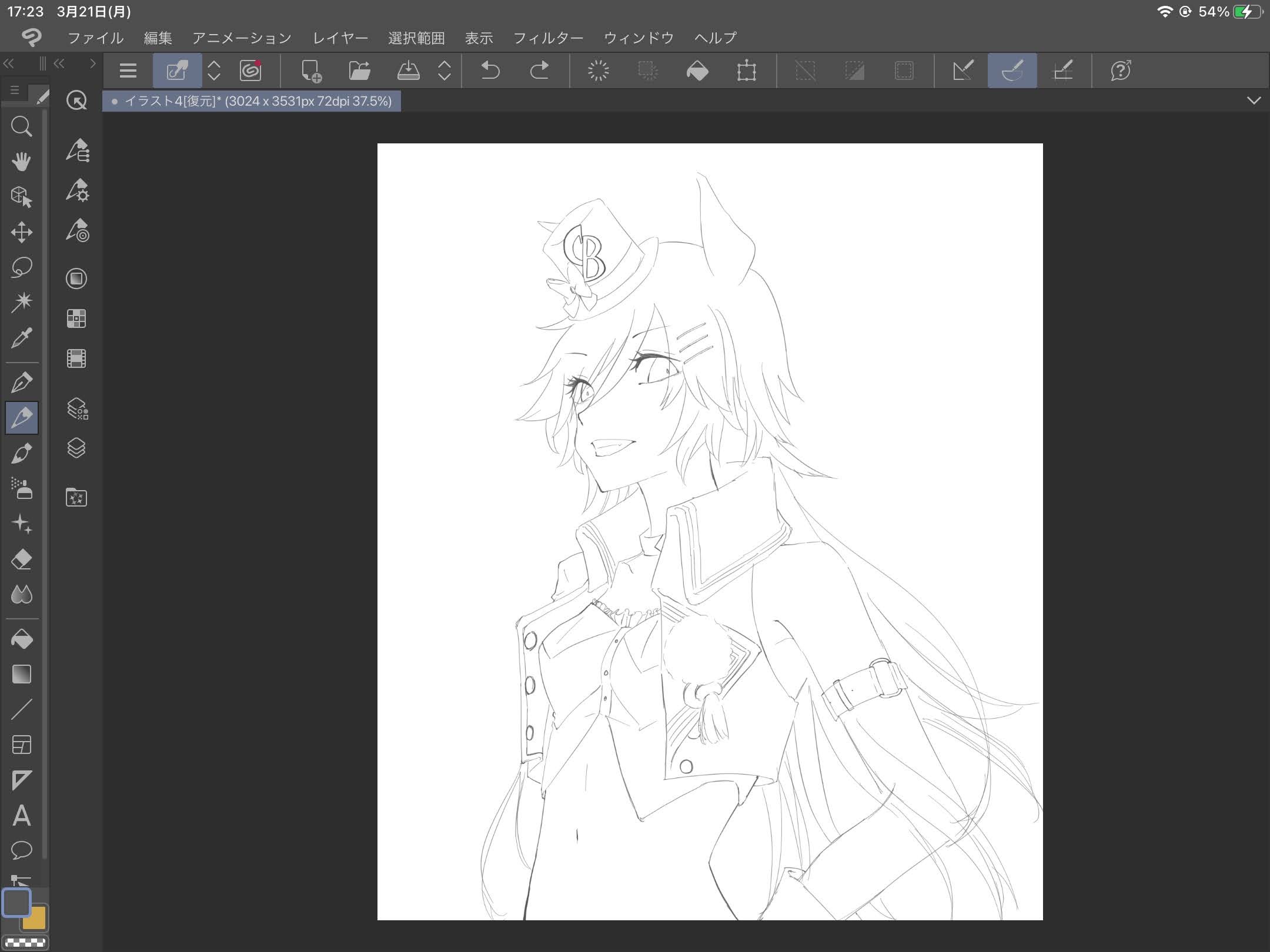Select the highlighted Pencil tool
The image size is (1270, 952).
click(22, 418)
